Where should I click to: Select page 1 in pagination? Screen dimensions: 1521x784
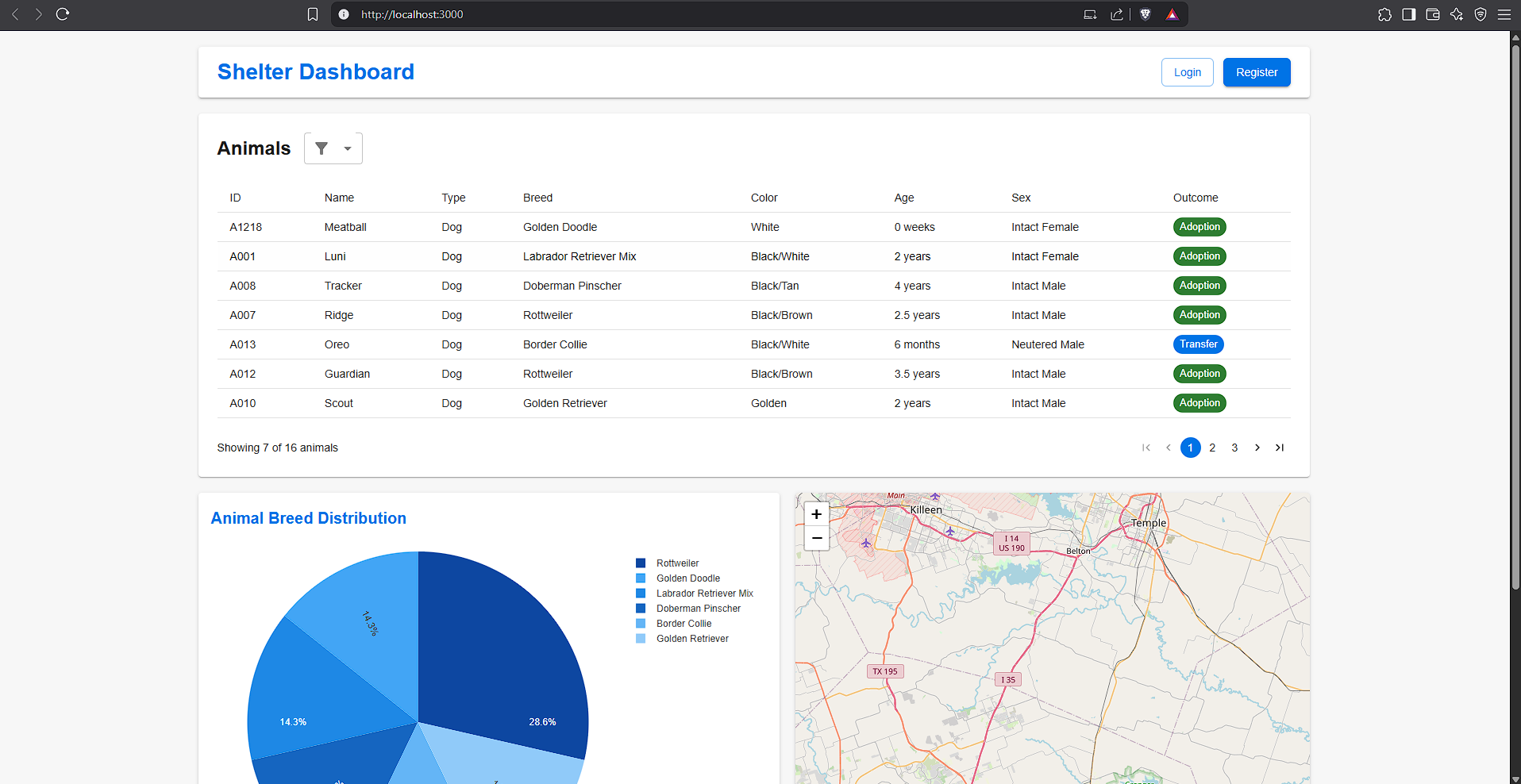1191,448
